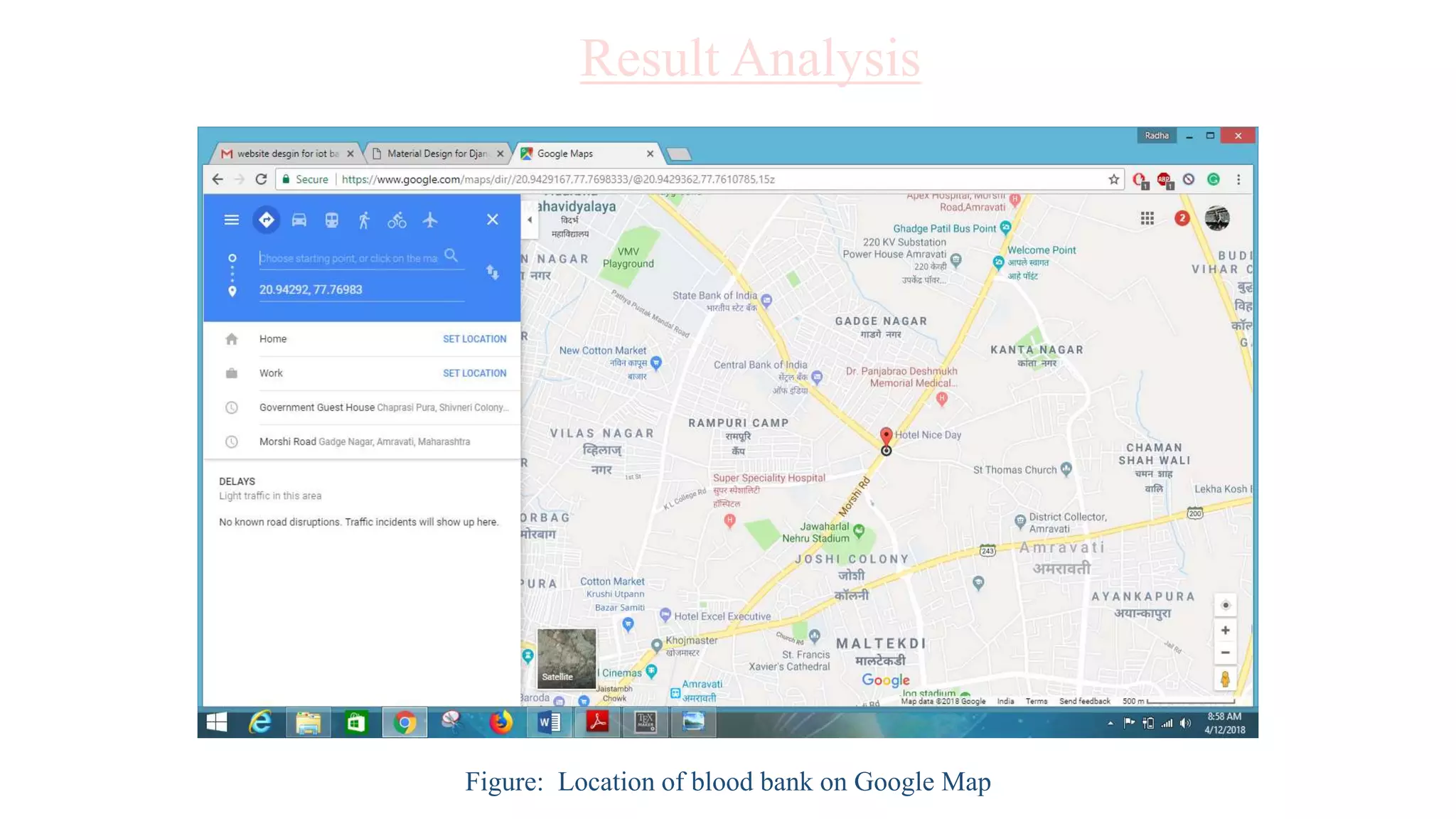The width and height of the screenshot is (1456, 819).
Task: Go forward in browser
Action: [x=240, y=180]
